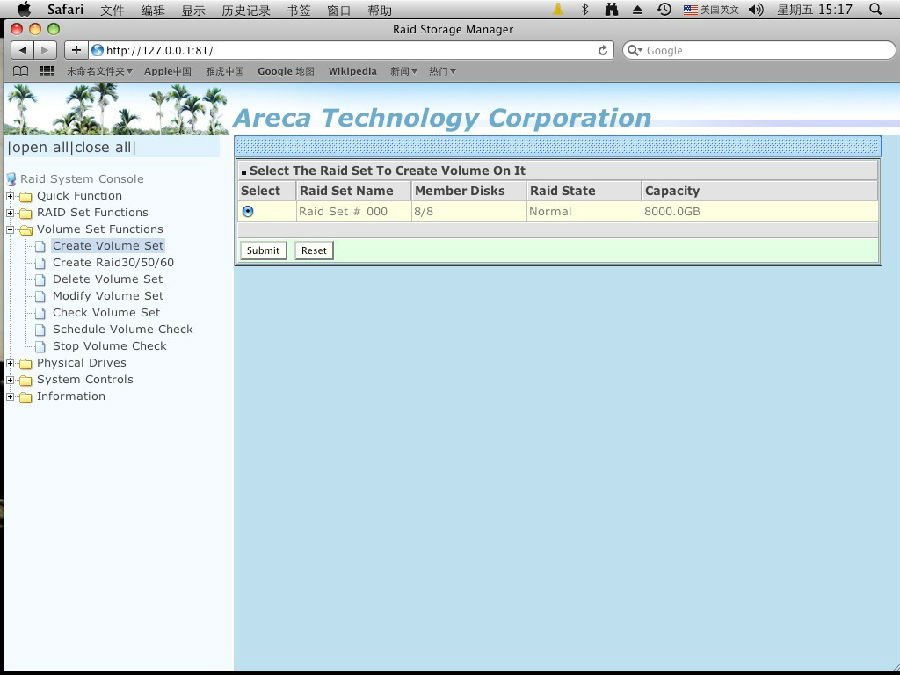The image size is (900, 675).
Task: Open the 未命名文件夹 bookmarks folder dropdown
Action: pos(100,71)
